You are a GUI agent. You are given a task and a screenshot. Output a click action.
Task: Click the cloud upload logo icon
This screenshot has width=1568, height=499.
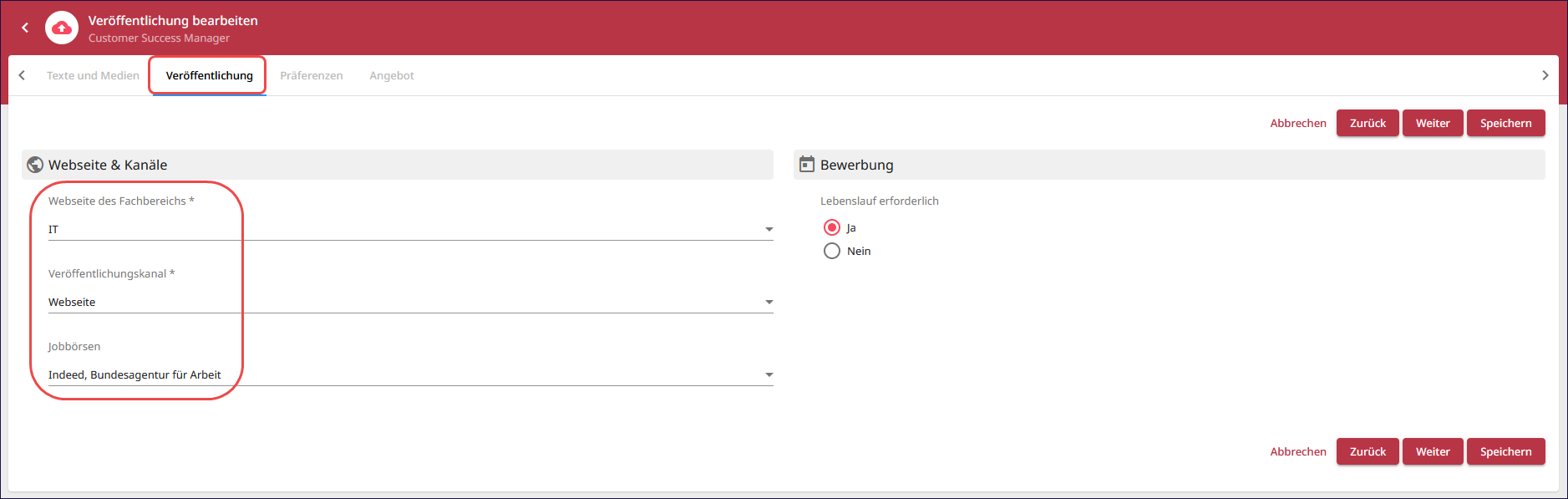(62, 28)
